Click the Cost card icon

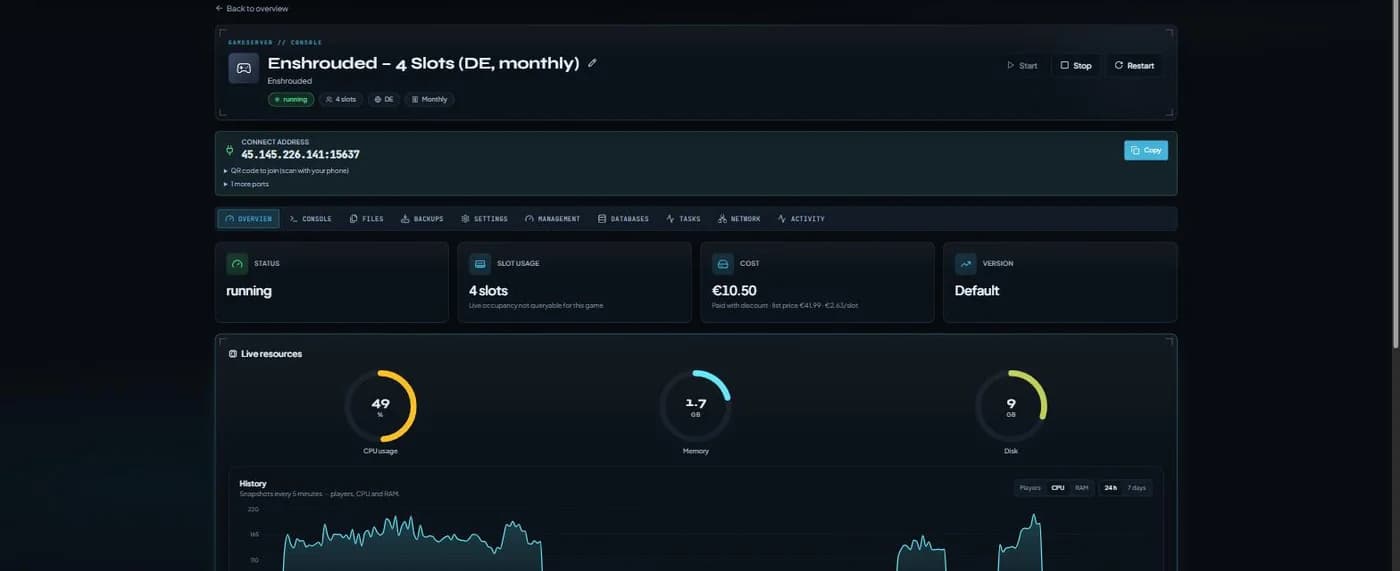click(723, 264)
